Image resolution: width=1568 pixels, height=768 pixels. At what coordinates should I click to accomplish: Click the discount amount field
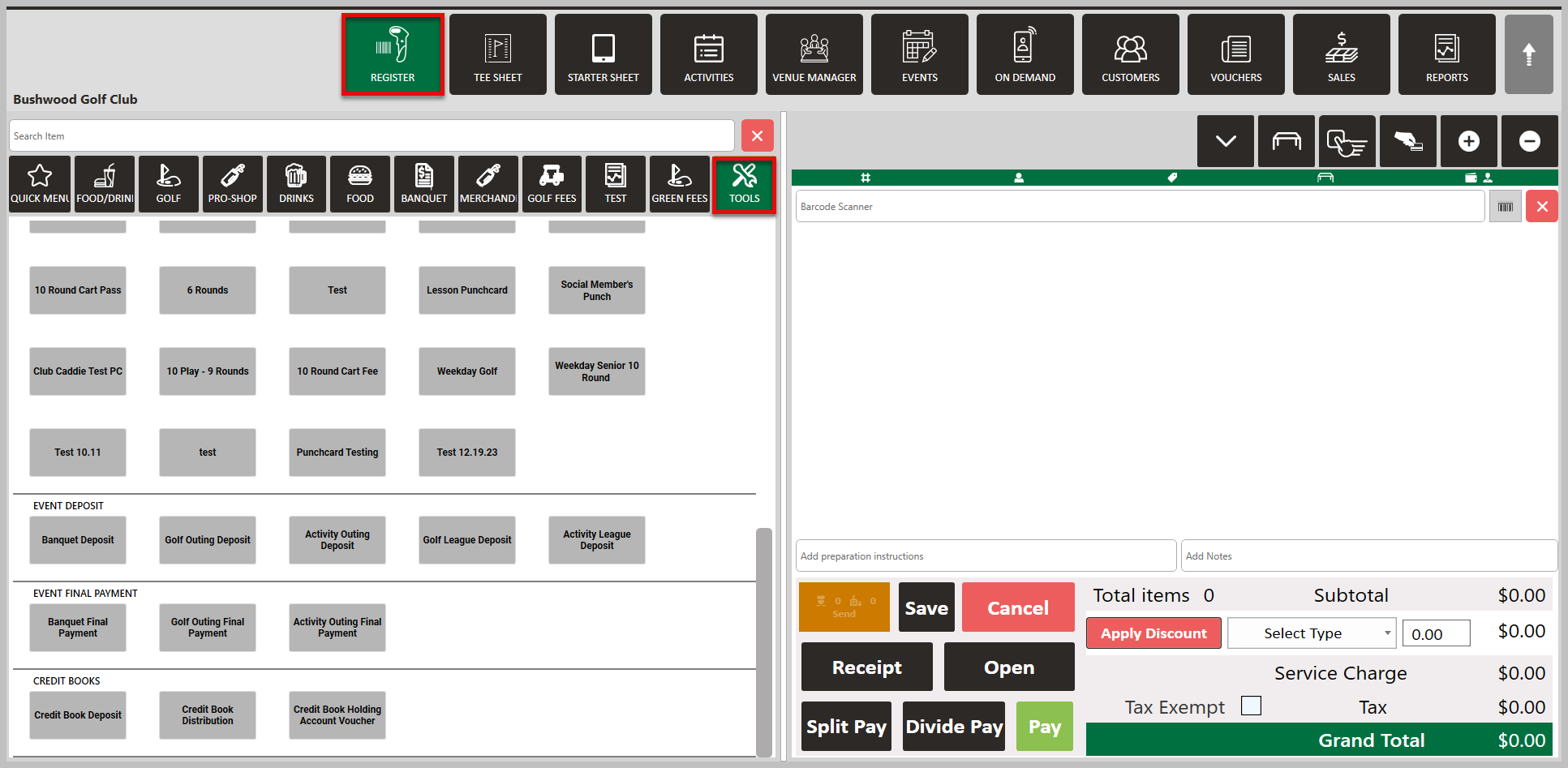[1437, 633]
